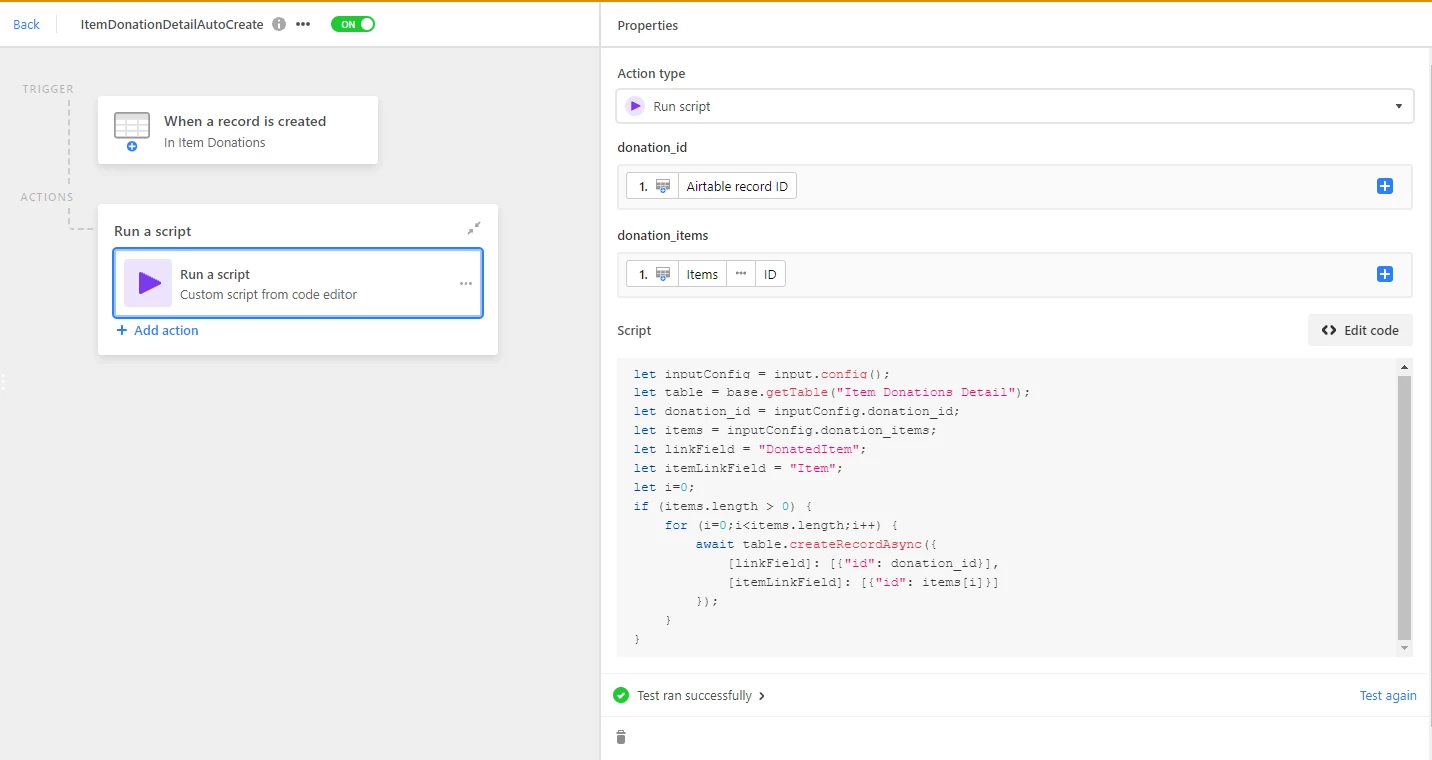Viewport: 1432px width, 760px height.
Task: Click the green test success check icon
Action: coord(621,695)
